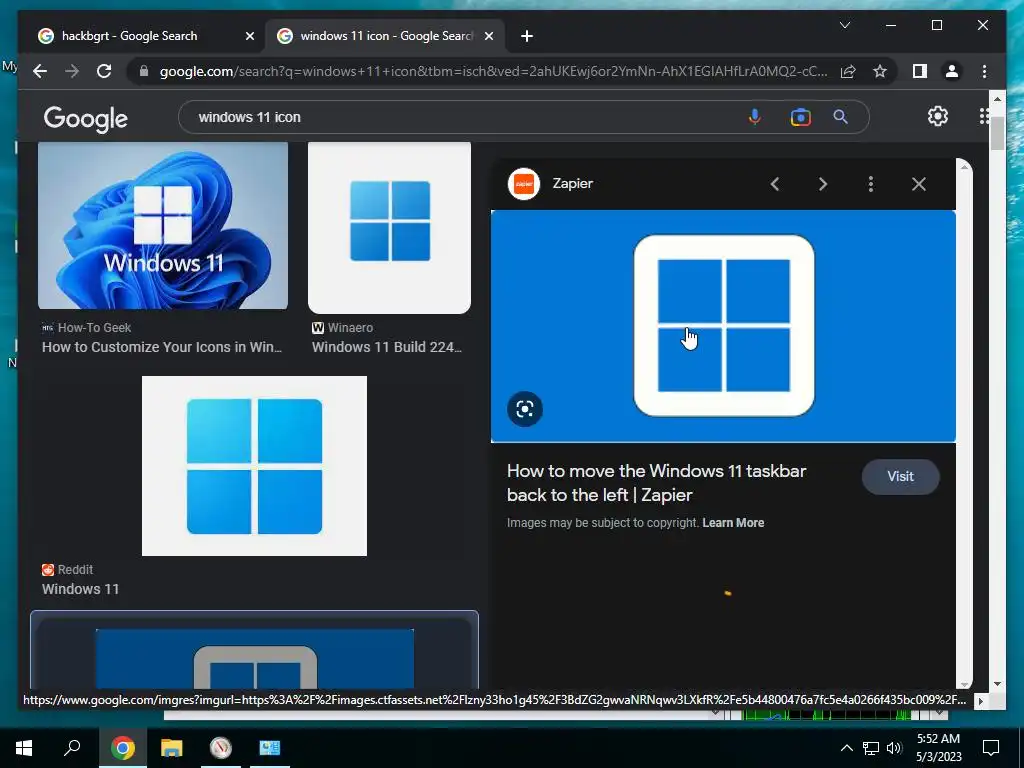
Task: Open the notification center icon
Action: [991, 748]
